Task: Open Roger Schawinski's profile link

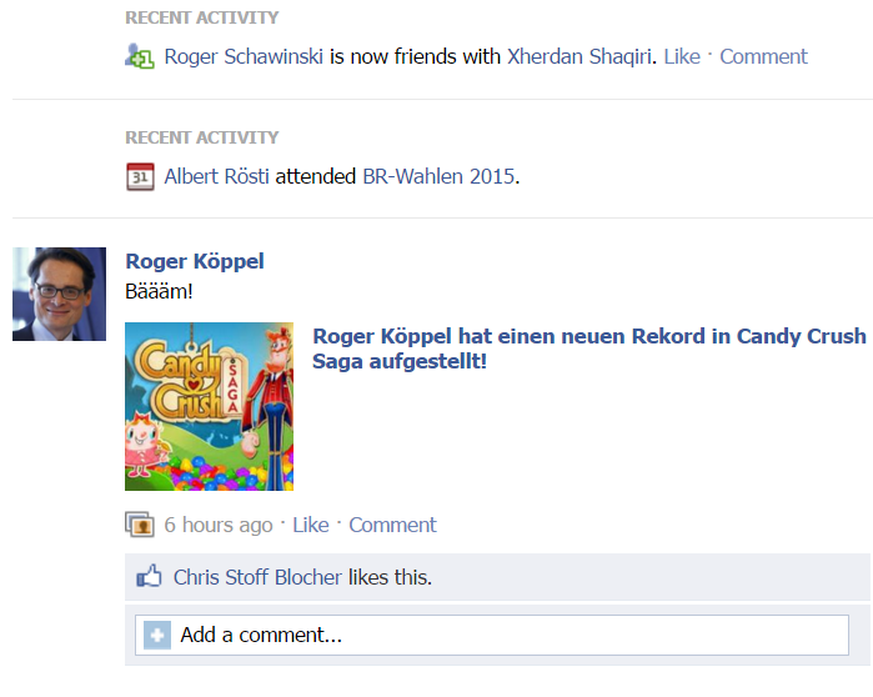Action: tap(243, 57)
